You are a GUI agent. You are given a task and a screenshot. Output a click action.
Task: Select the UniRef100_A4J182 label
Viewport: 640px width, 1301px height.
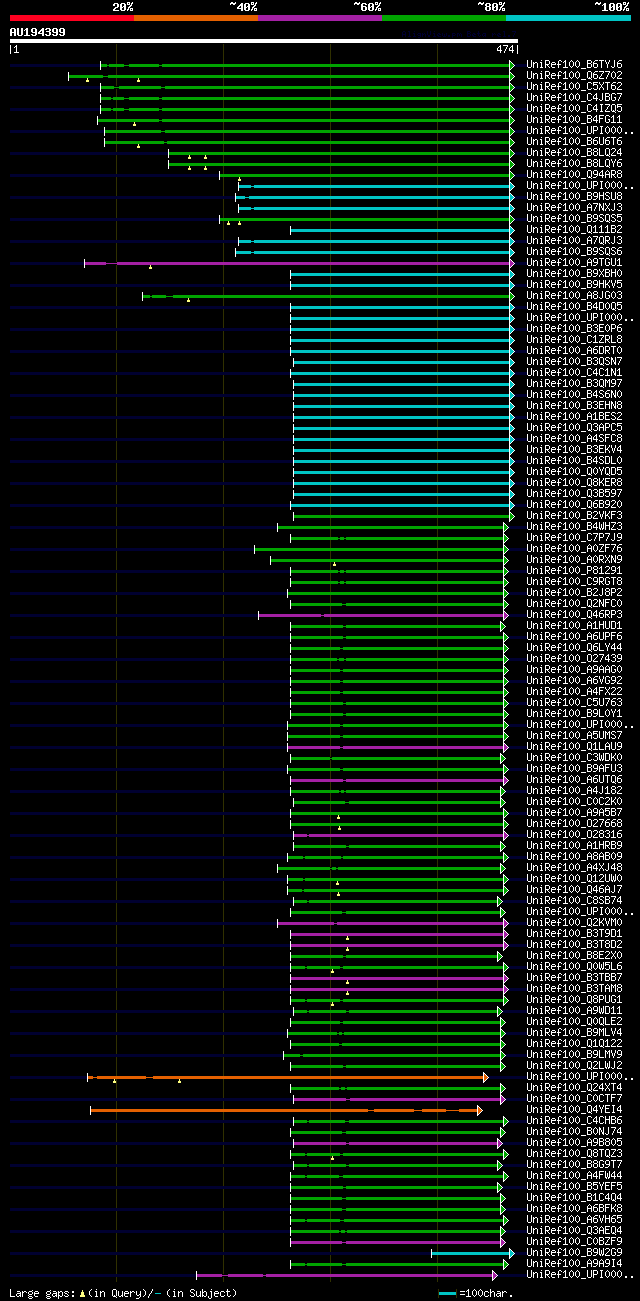tap(574, 790)
